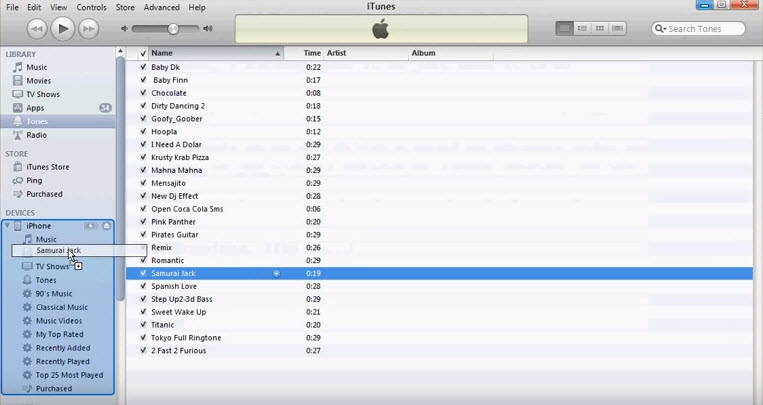763x405 pixels.
Task: Open the Controls menu
Action: tap(91, 7)
